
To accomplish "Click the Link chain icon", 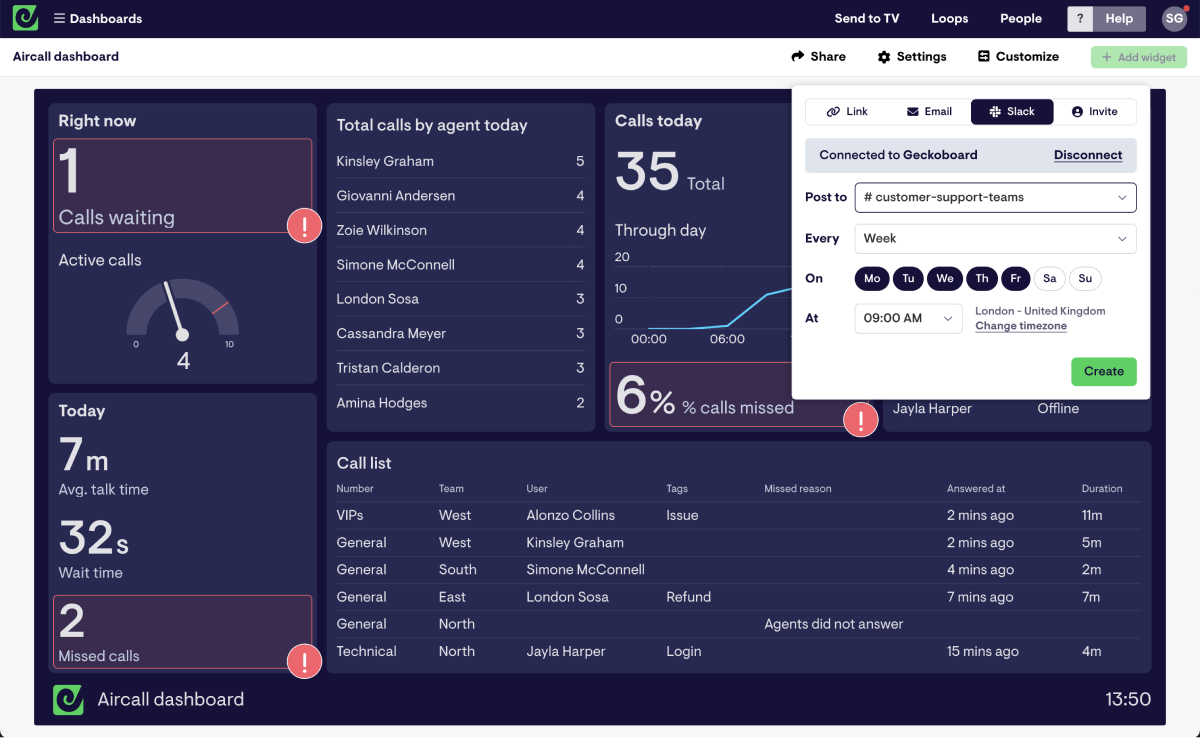I will pyautogui.click(x=833, y=112).
